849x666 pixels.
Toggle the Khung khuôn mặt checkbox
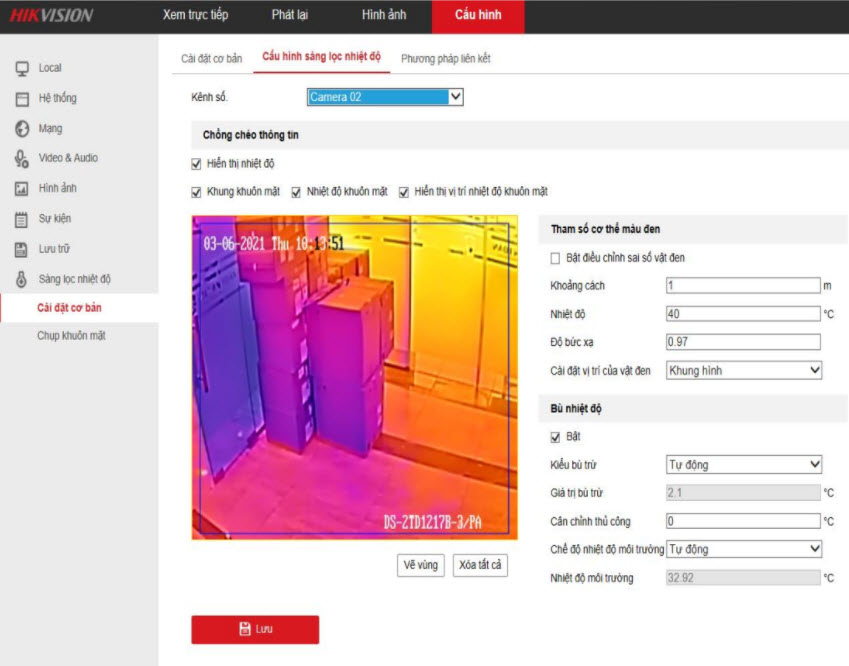[196, 192]
